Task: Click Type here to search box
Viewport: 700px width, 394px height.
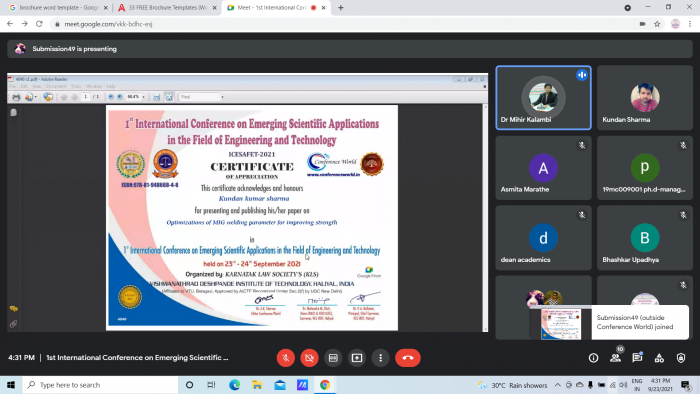Action: (100, 385)
